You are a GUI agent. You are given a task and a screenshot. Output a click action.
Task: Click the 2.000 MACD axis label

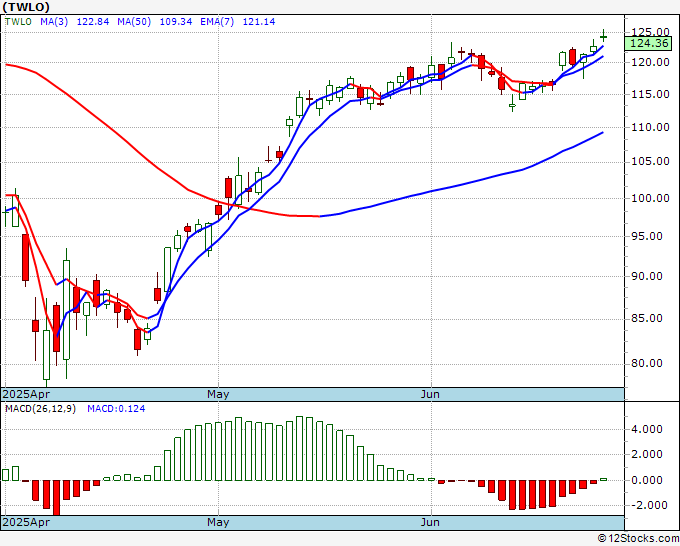point(647,454)
